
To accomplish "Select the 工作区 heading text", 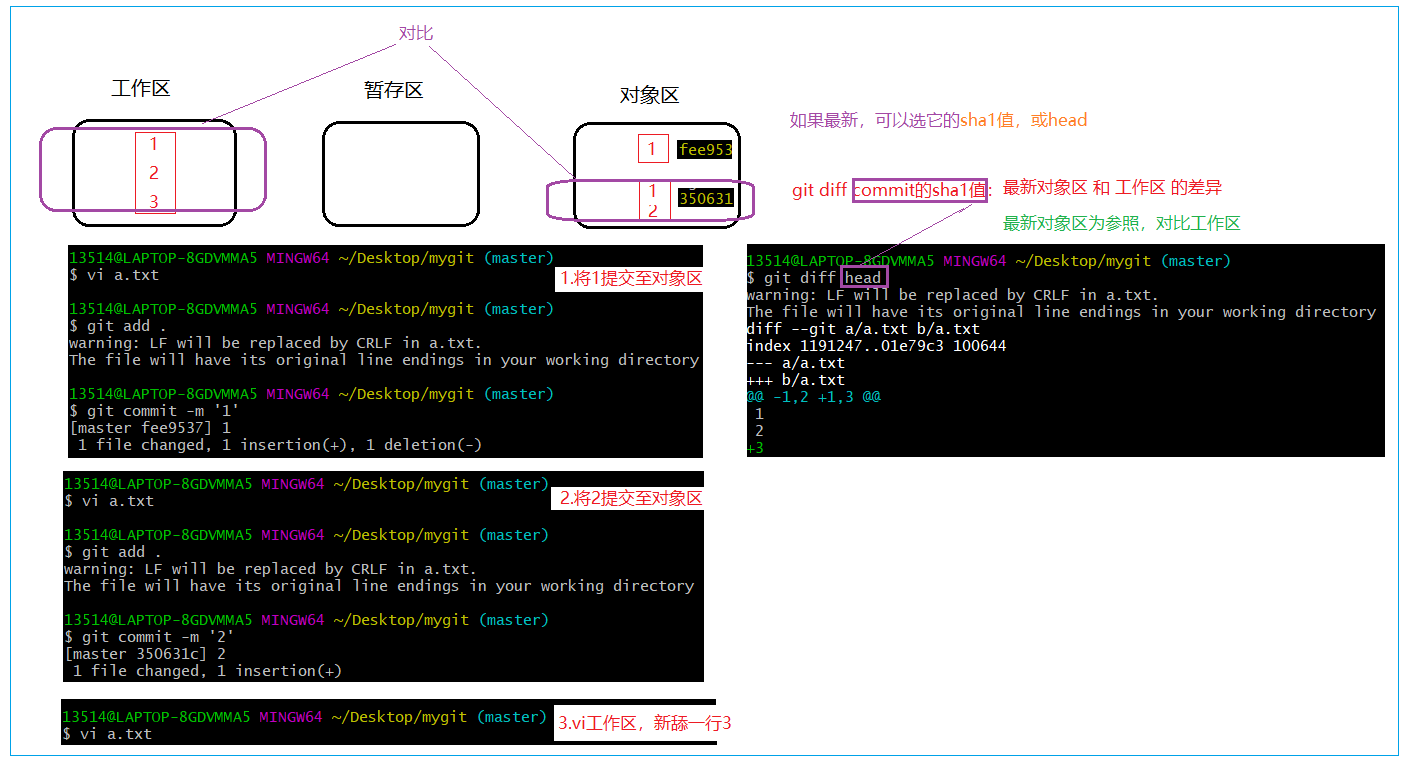I will tap(141, 88).
